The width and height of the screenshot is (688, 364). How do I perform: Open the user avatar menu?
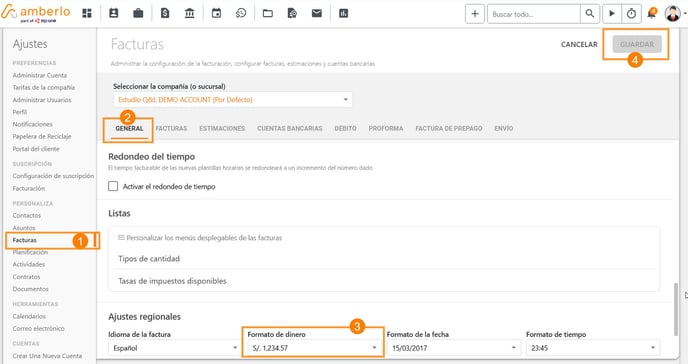point(673,14)
